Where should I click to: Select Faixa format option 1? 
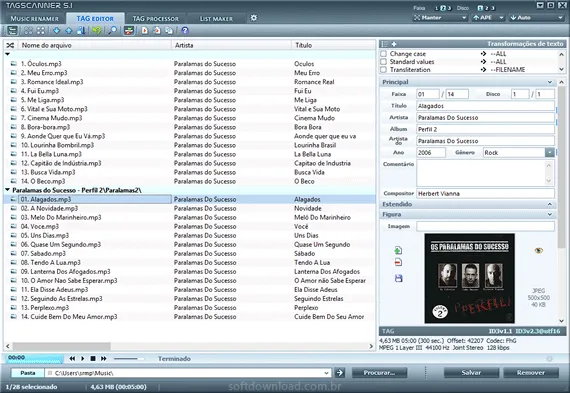pos(437,8)
